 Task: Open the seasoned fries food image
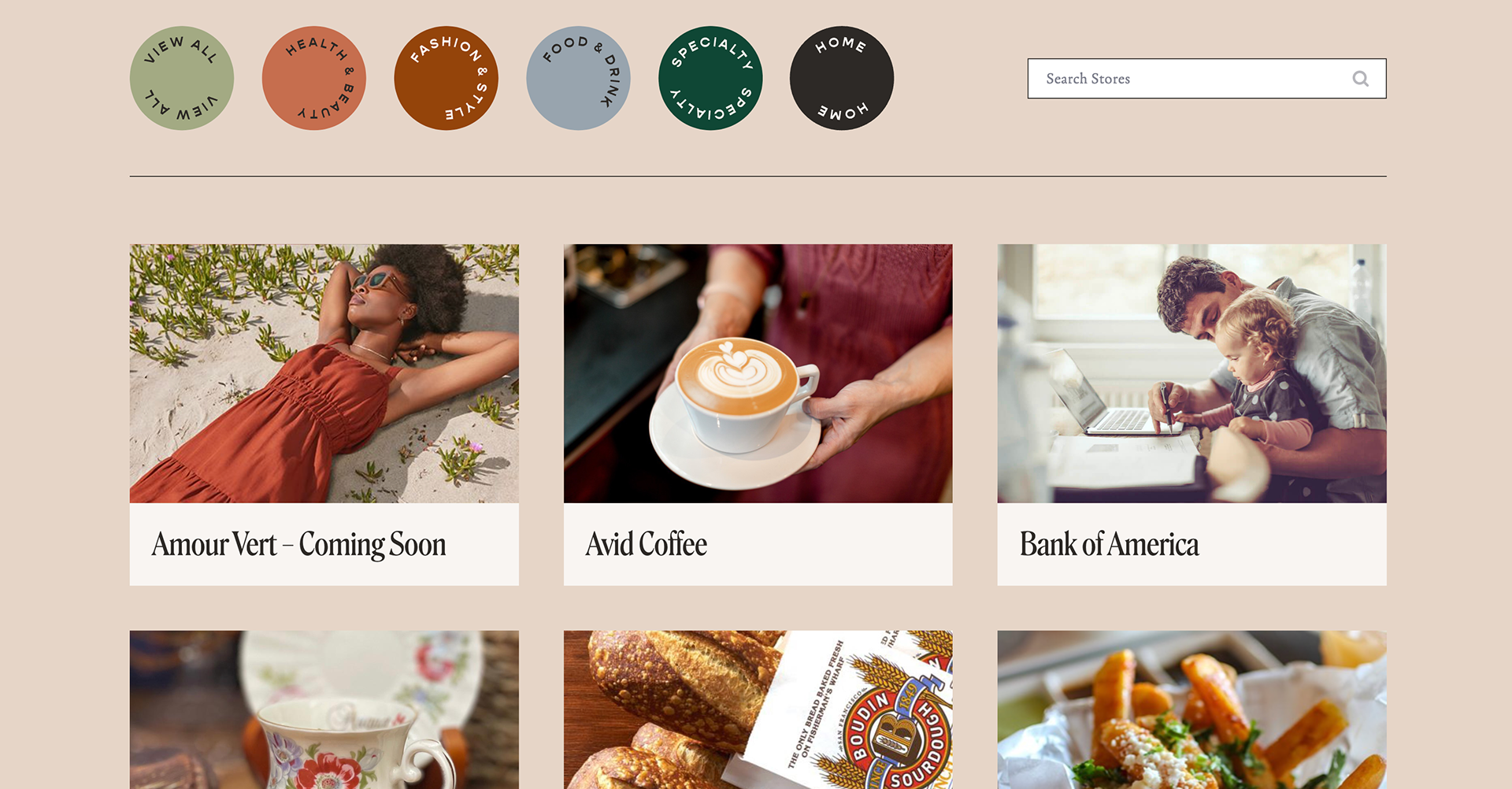point(1192,709)
